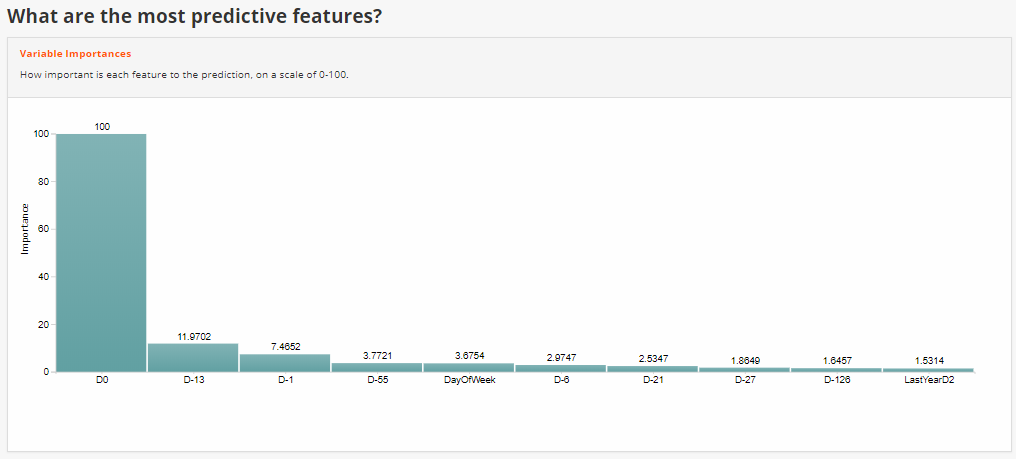The image size is (1016, 459).
Task: Select the D-1 bar in chart
Action: click(285, 362)
